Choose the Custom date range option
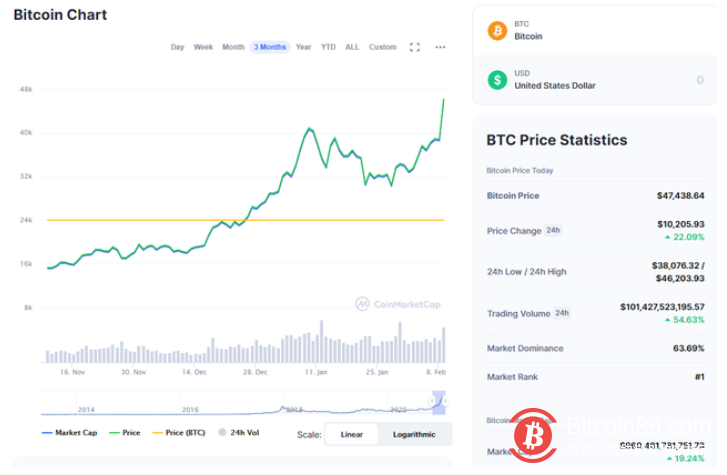The width and height of the screenshot is (727, 475). pyautogui.click(x=382, y=47)
